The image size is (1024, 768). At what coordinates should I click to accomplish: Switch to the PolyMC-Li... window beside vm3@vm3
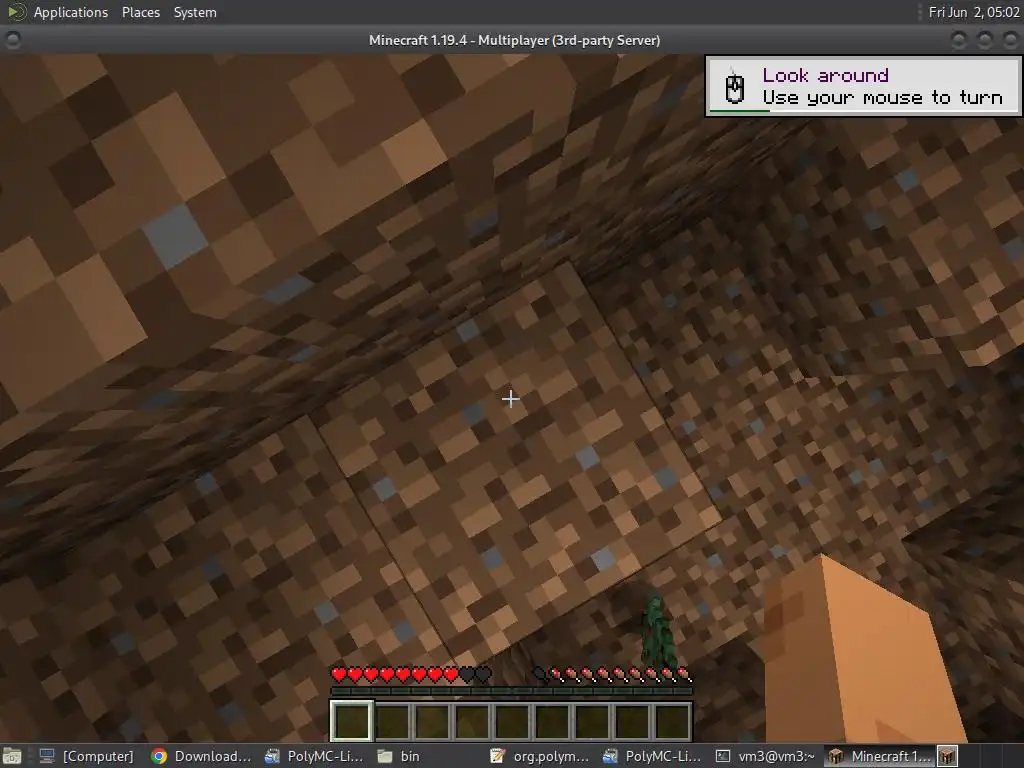tap(652, 756)
